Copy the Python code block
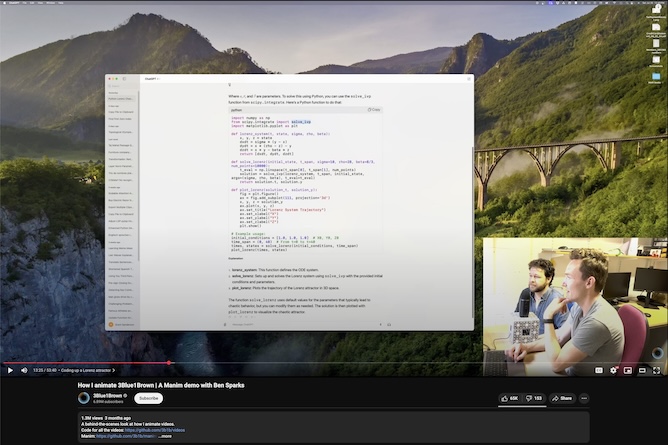Viewport: 668px width, 445px height. 373,109
